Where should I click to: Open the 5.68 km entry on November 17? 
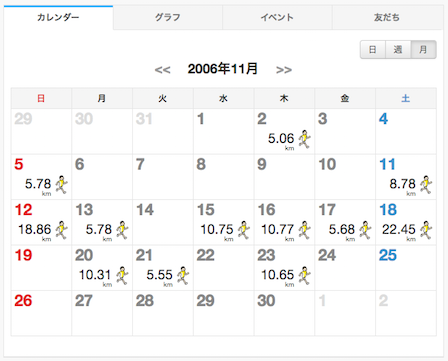342,230
